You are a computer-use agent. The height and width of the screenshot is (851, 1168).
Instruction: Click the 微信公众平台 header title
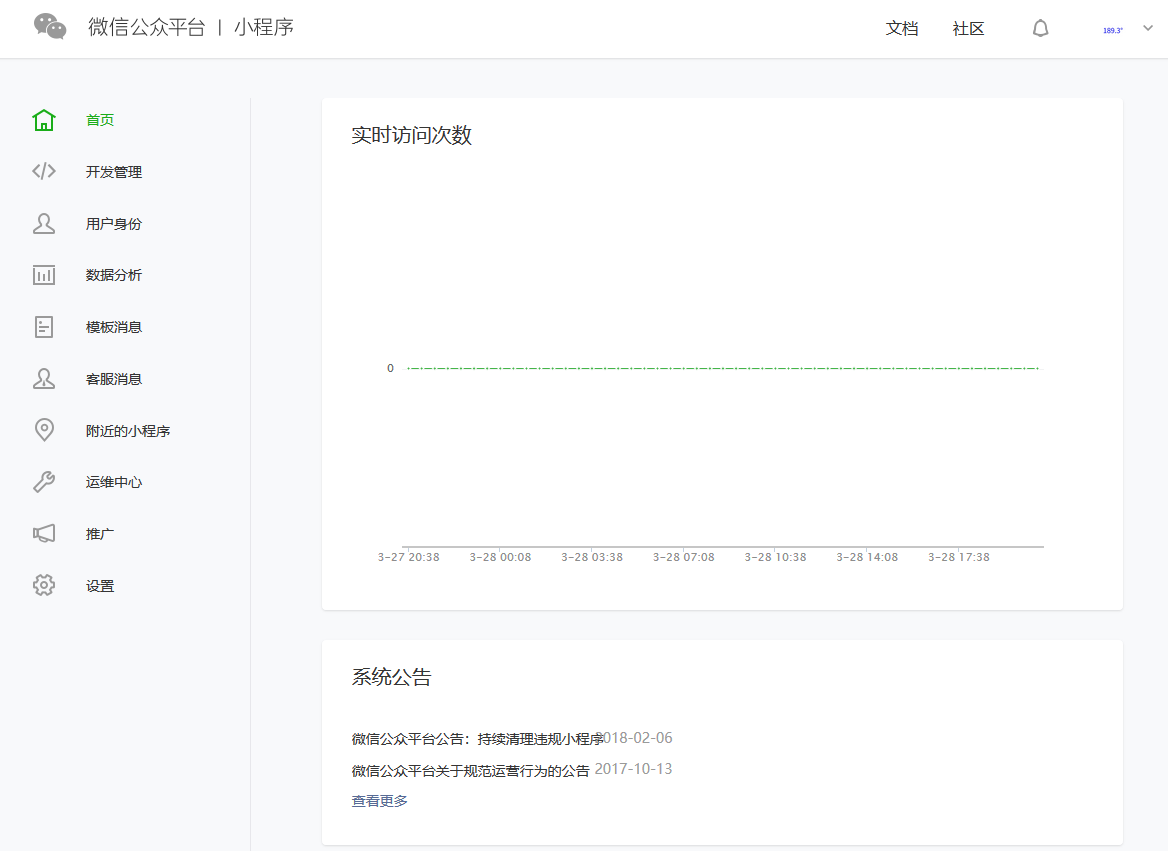click(x=147, y=28)
